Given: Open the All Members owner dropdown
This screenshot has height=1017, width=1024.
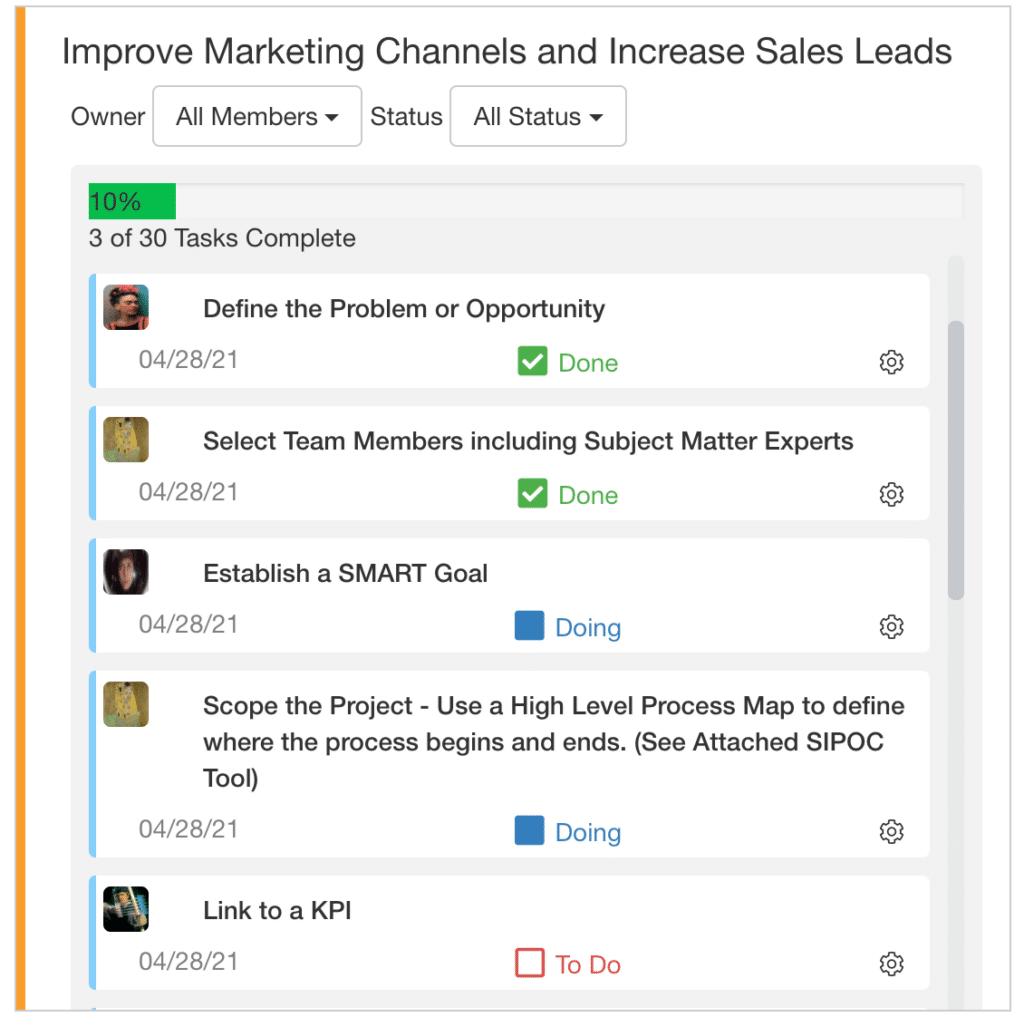Looking at the screenshot, I should click(257, 117).
